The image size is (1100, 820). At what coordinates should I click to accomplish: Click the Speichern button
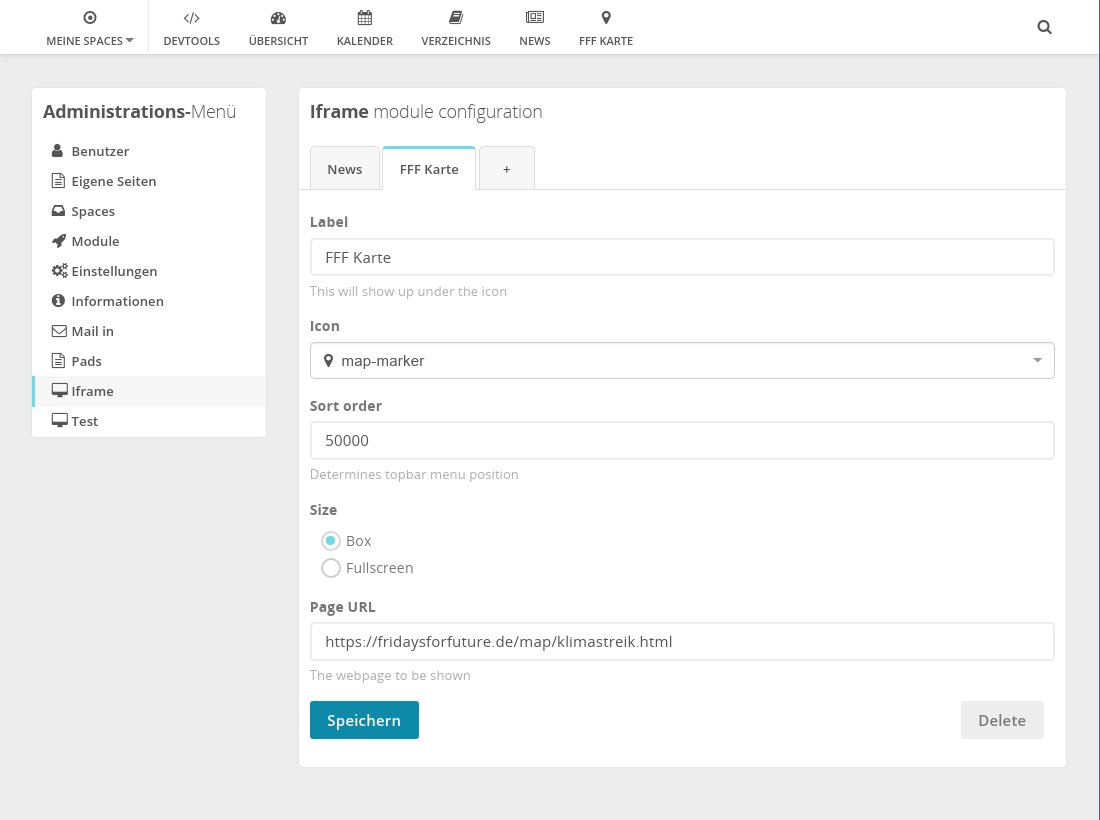tap(364, 720)
